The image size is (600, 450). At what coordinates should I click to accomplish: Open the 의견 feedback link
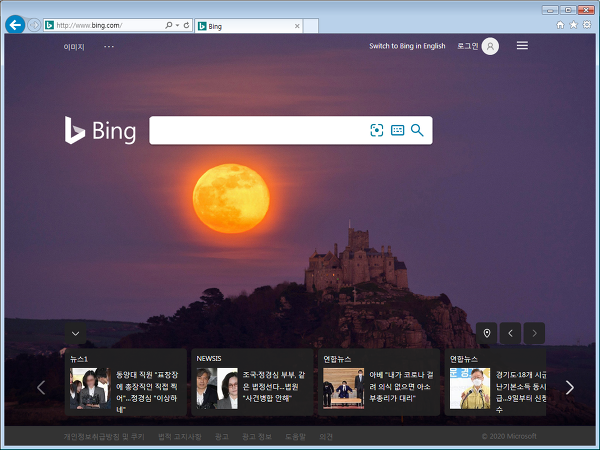(x=326, y=437)
